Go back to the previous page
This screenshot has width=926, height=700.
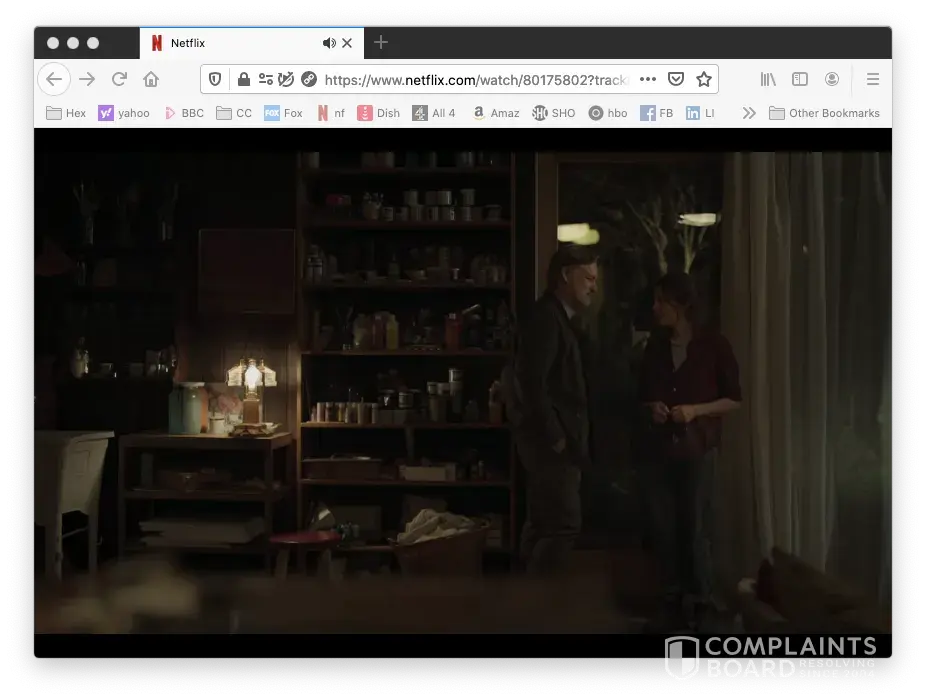coord(54,79)
